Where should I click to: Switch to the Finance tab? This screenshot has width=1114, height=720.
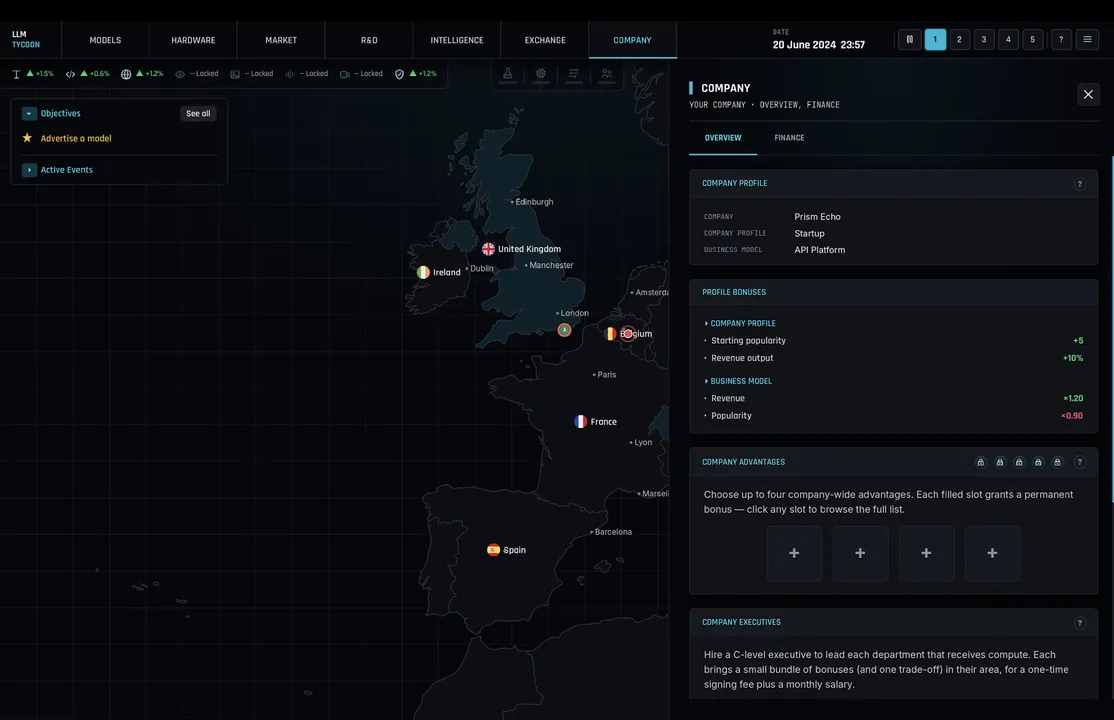789,138
